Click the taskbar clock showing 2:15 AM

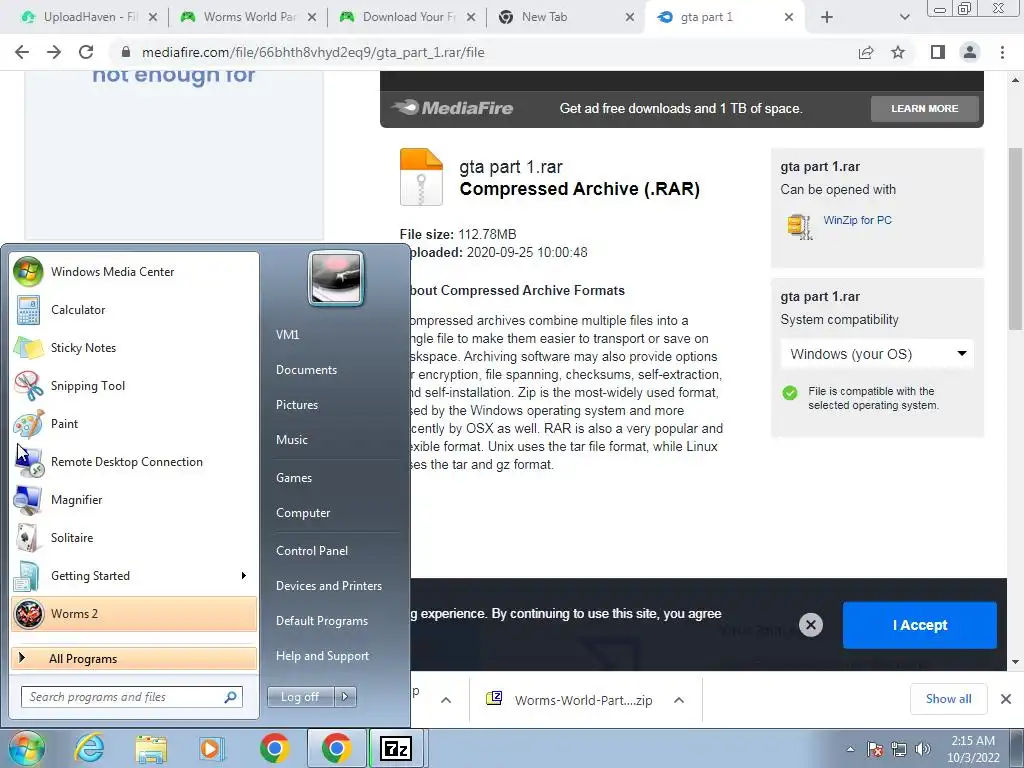[973, 749]
